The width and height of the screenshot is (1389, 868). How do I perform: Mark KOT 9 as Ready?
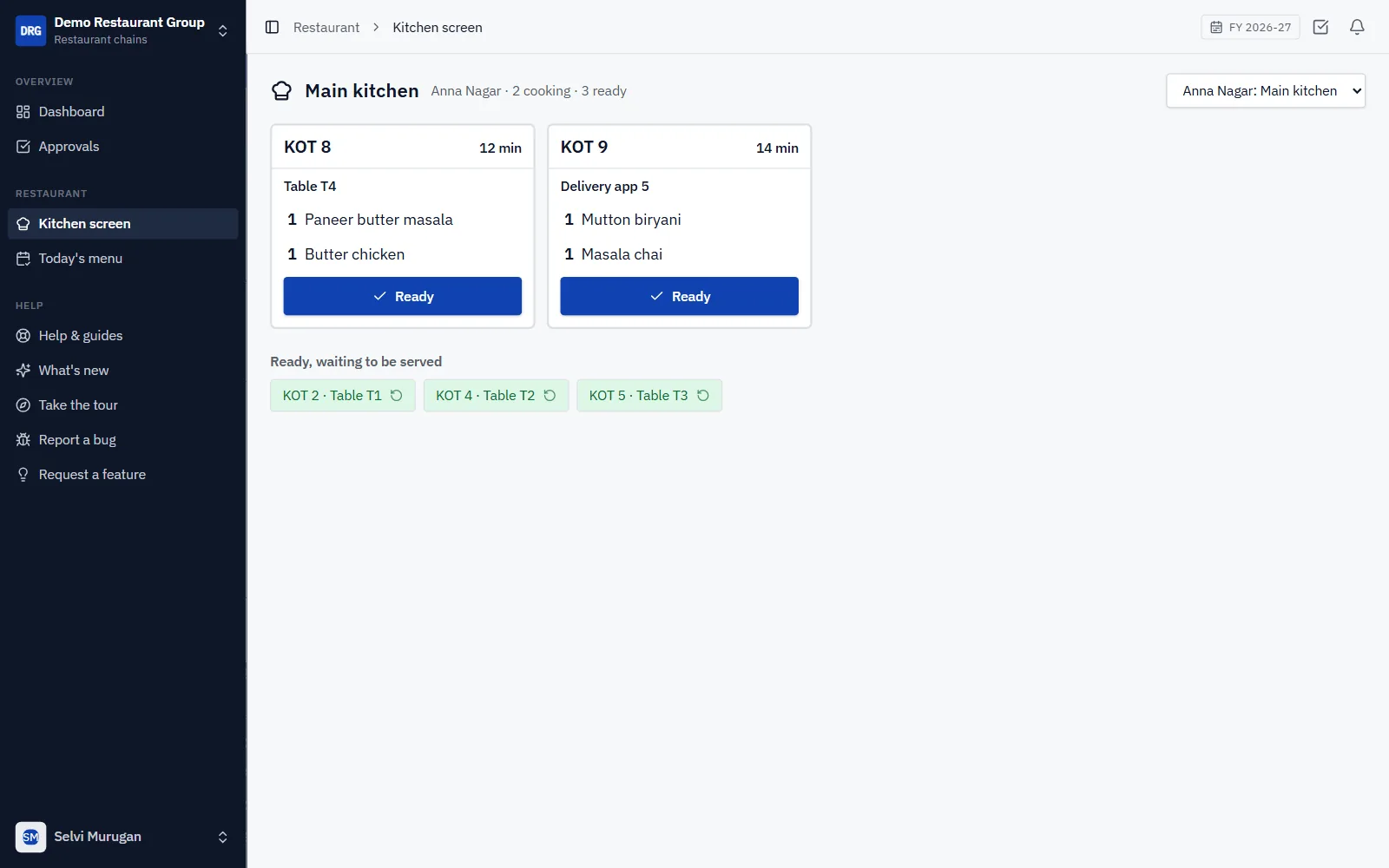(679, 296)
